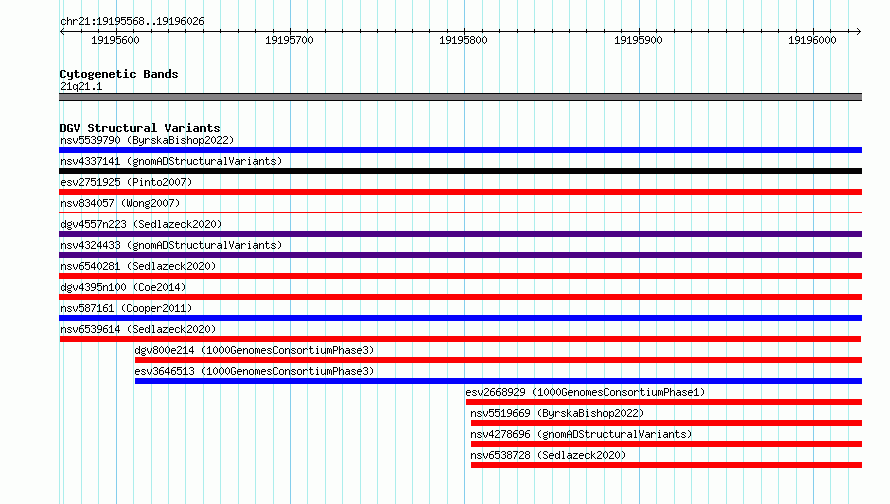This screenshot has width=890, height=504.
Task: Click ruler position 19195700
Action: tap(289, 40)
